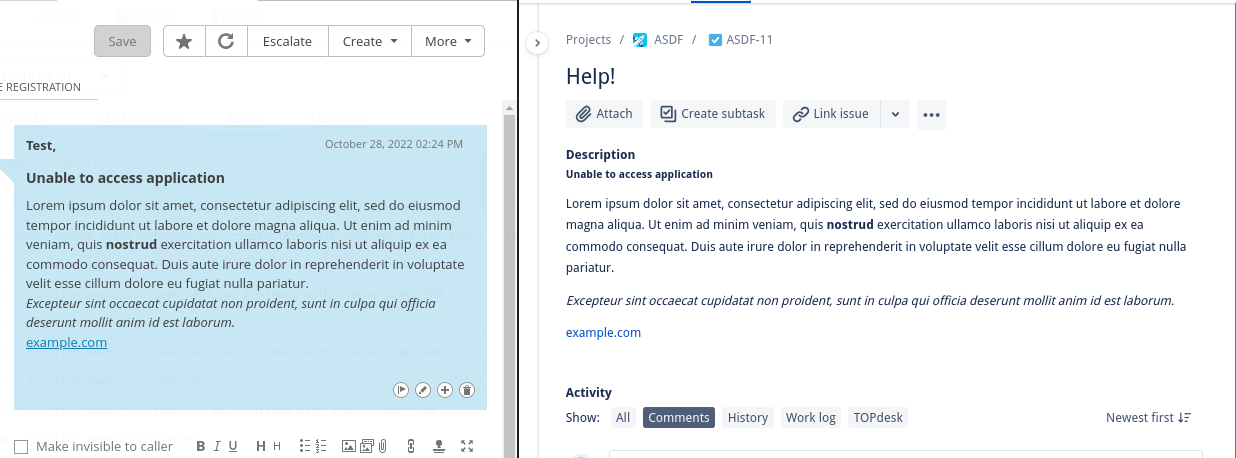Open the Create dropdown
Viewport: 1236px width, 458px height.
370,41
